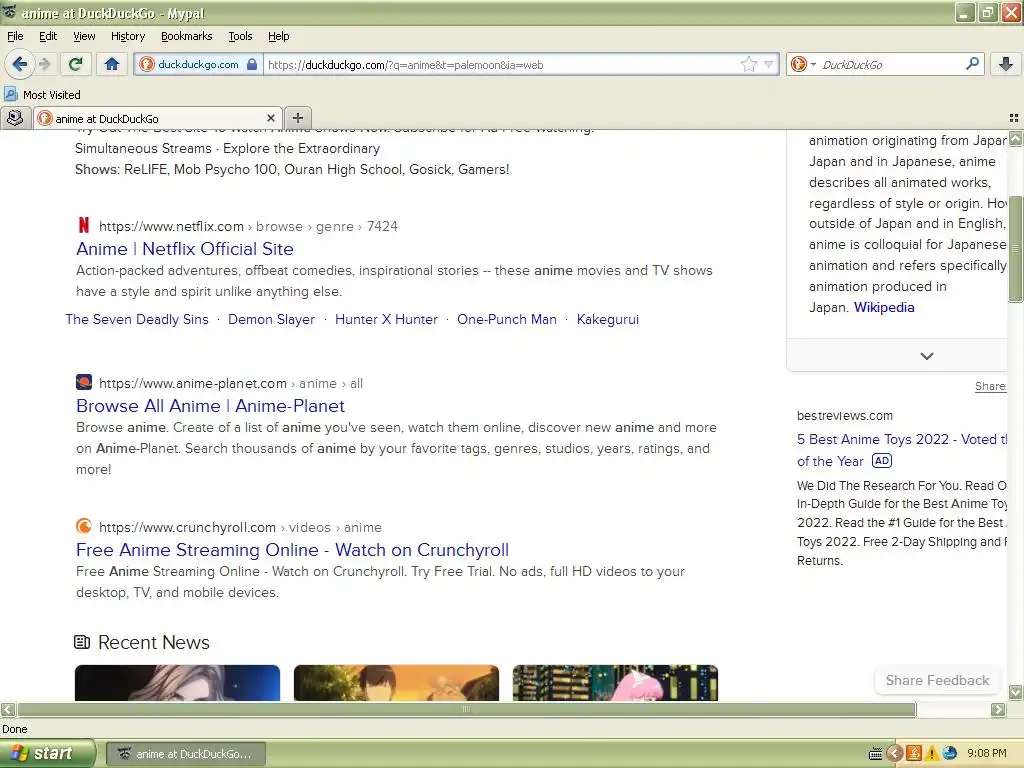Screen dimensions: 1024x768
Task: Open '5 Best Anime Toys 2022' ad link
Action: 901,450
